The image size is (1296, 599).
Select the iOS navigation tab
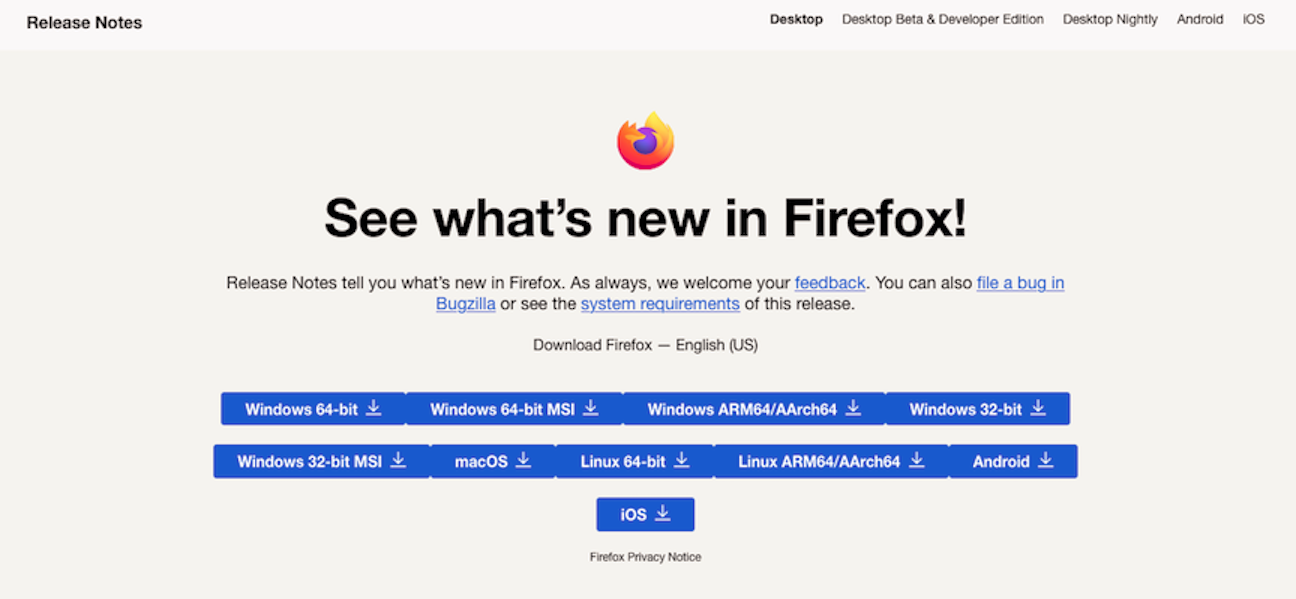(1254, 19)
